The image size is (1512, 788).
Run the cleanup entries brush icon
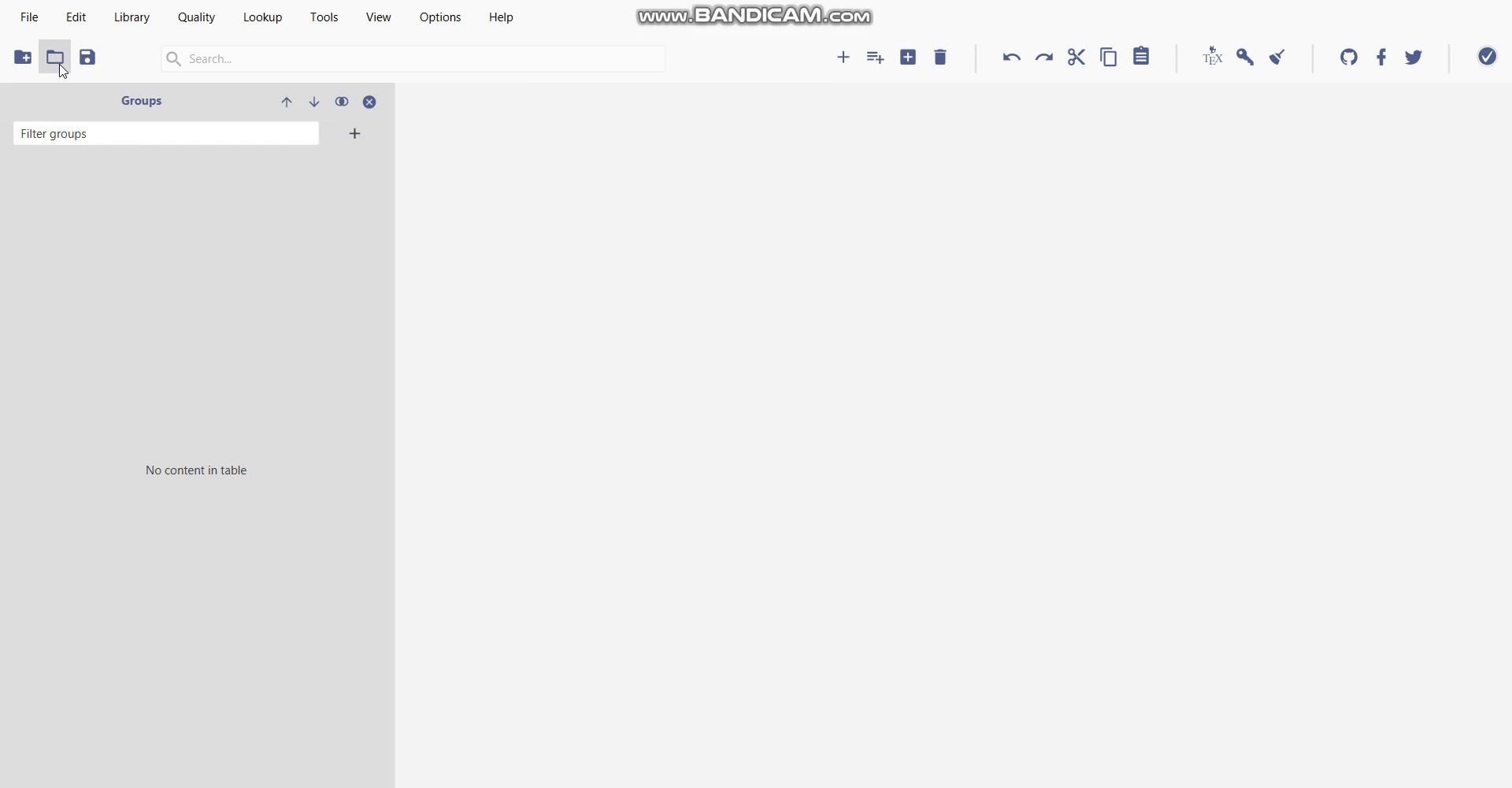[1277, 58]
